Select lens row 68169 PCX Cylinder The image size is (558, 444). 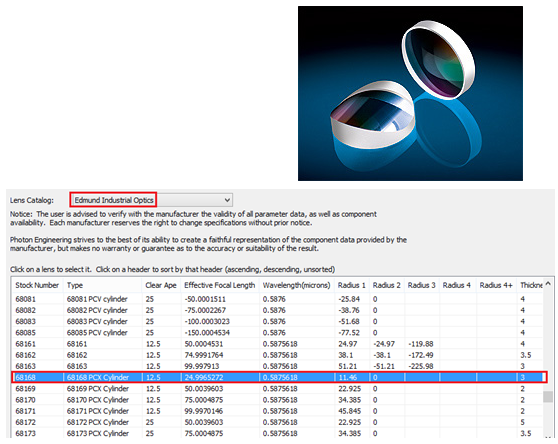277,388
